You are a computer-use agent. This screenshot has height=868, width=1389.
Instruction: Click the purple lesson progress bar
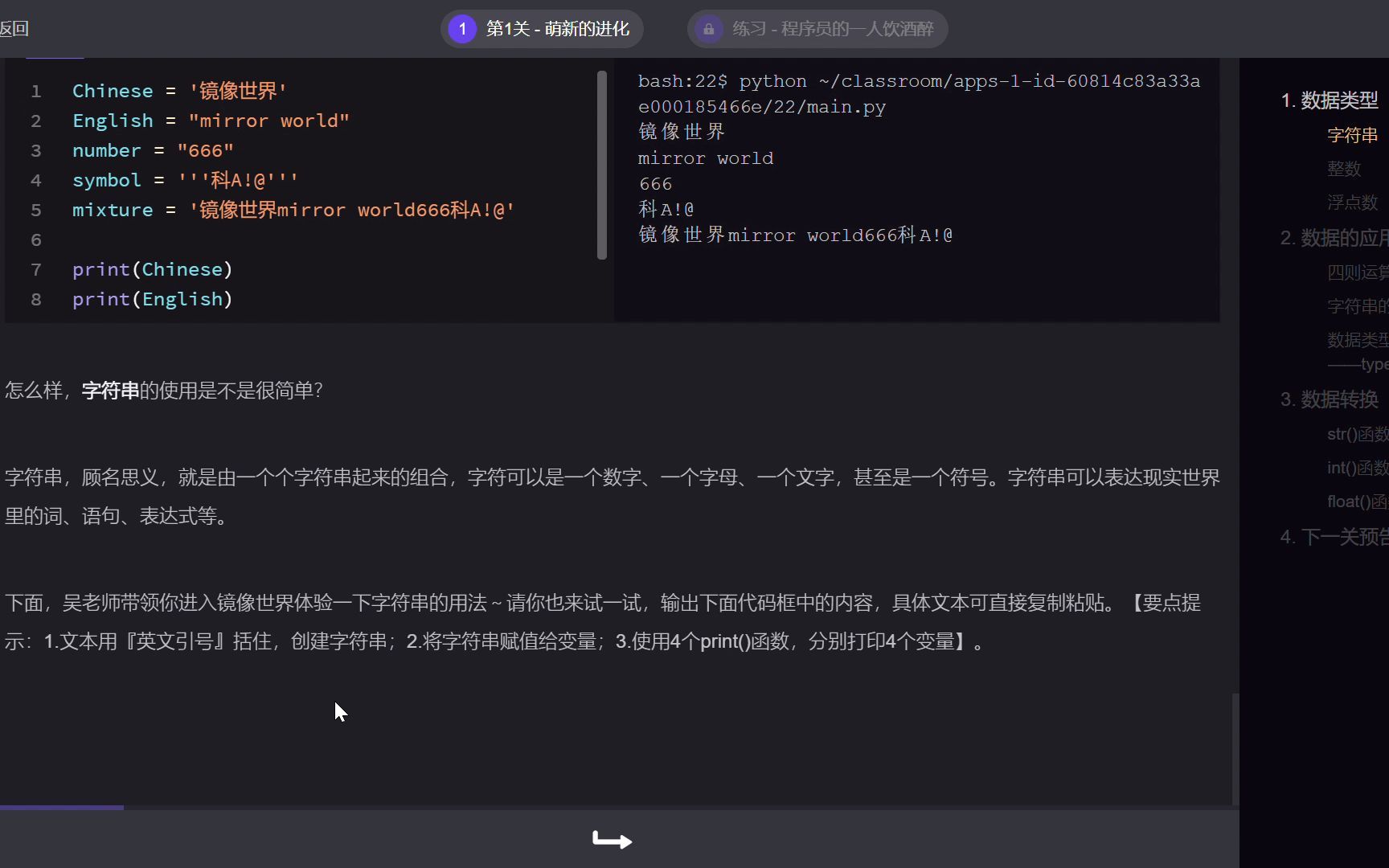pos(62,807)
